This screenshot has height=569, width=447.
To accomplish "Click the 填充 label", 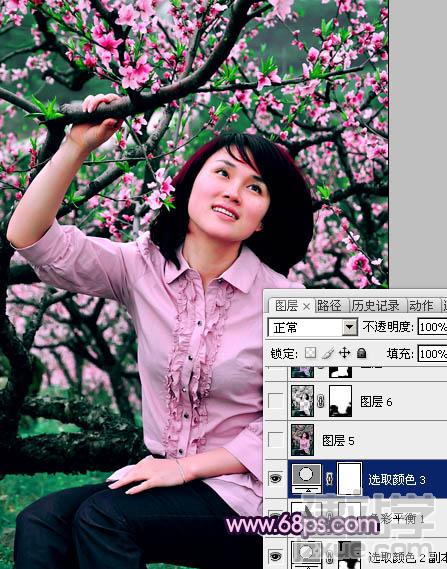I will pos(400,353).
